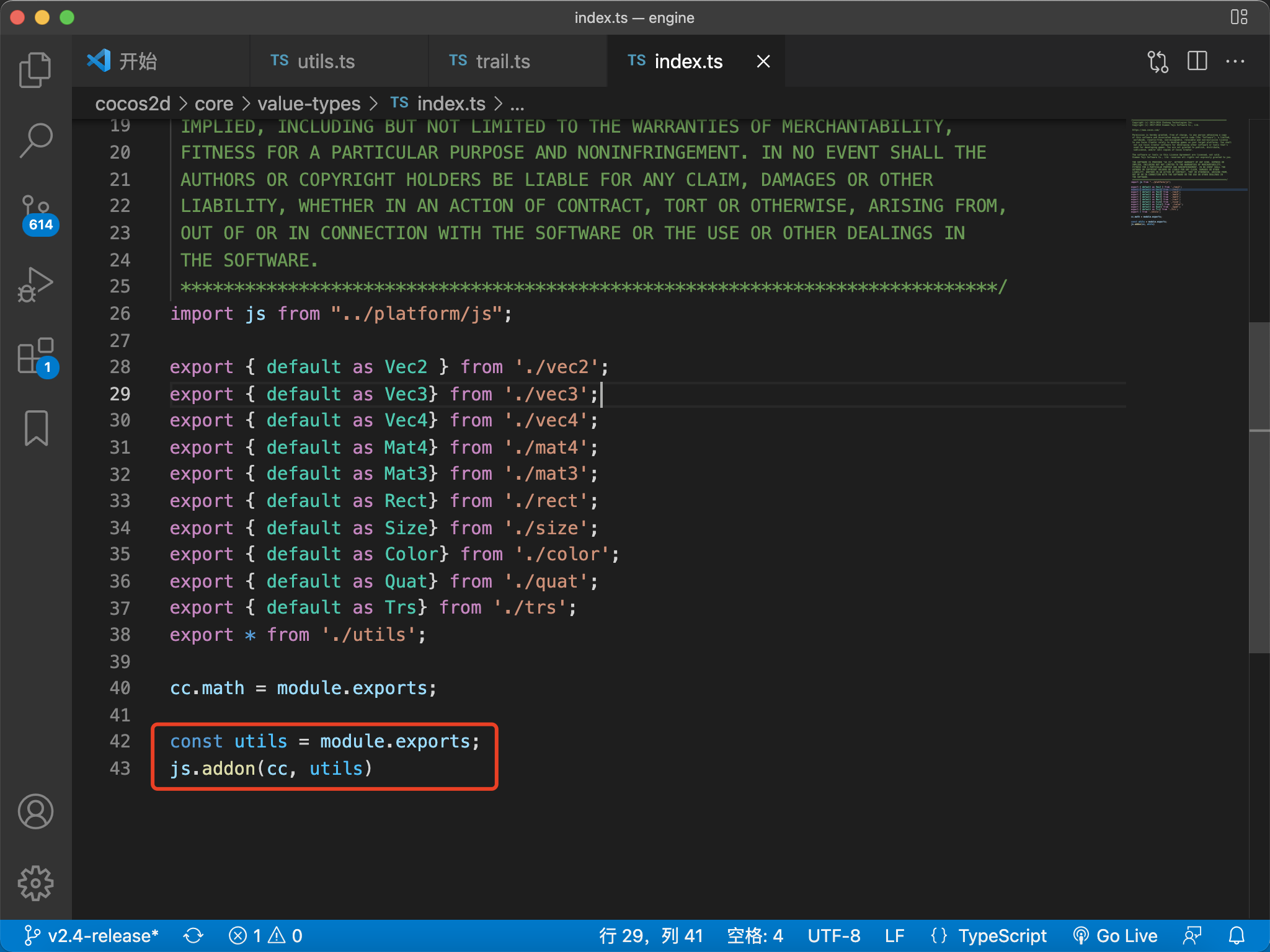
Task: Open the TypeScript language mode selector
Action: [1002, 935]
